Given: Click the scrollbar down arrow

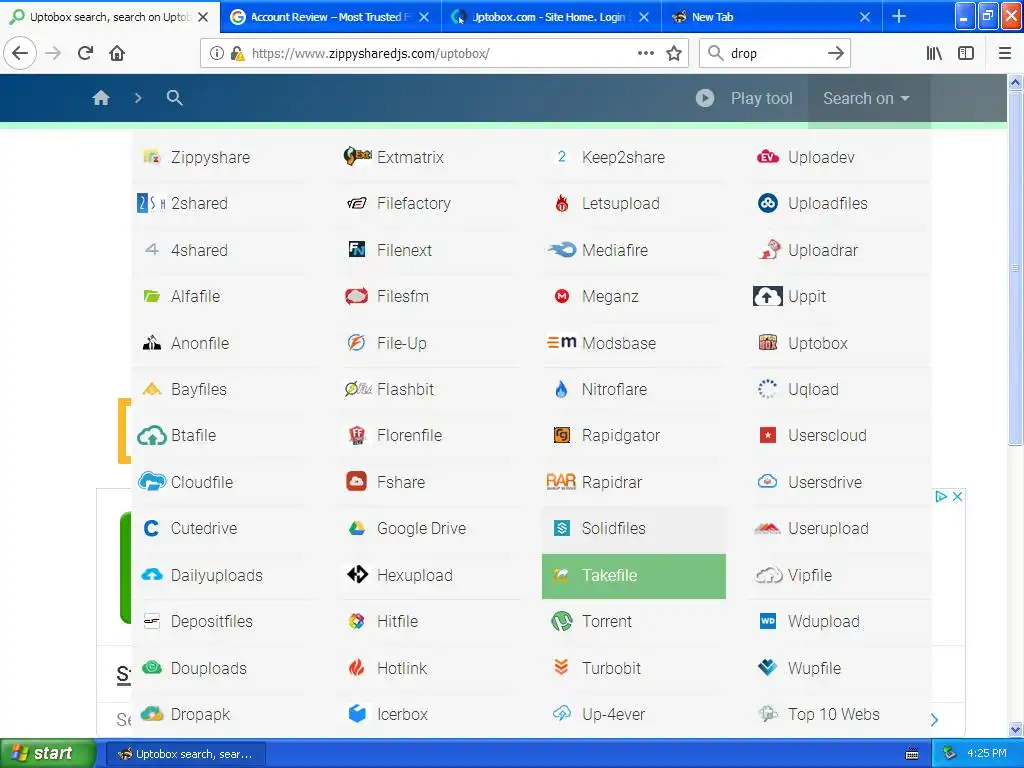Looking at the screenshot, I should (x=1015, y=729).
